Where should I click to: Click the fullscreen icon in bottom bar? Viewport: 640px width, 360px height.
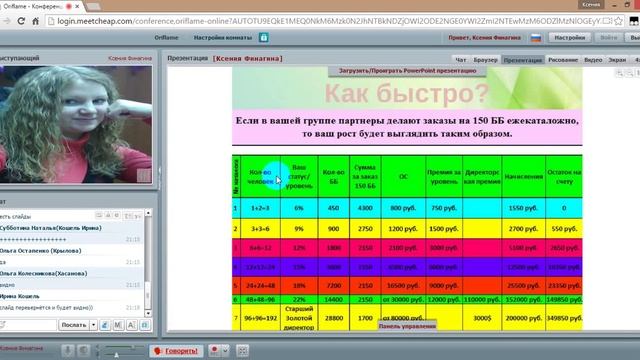[242, 351]
